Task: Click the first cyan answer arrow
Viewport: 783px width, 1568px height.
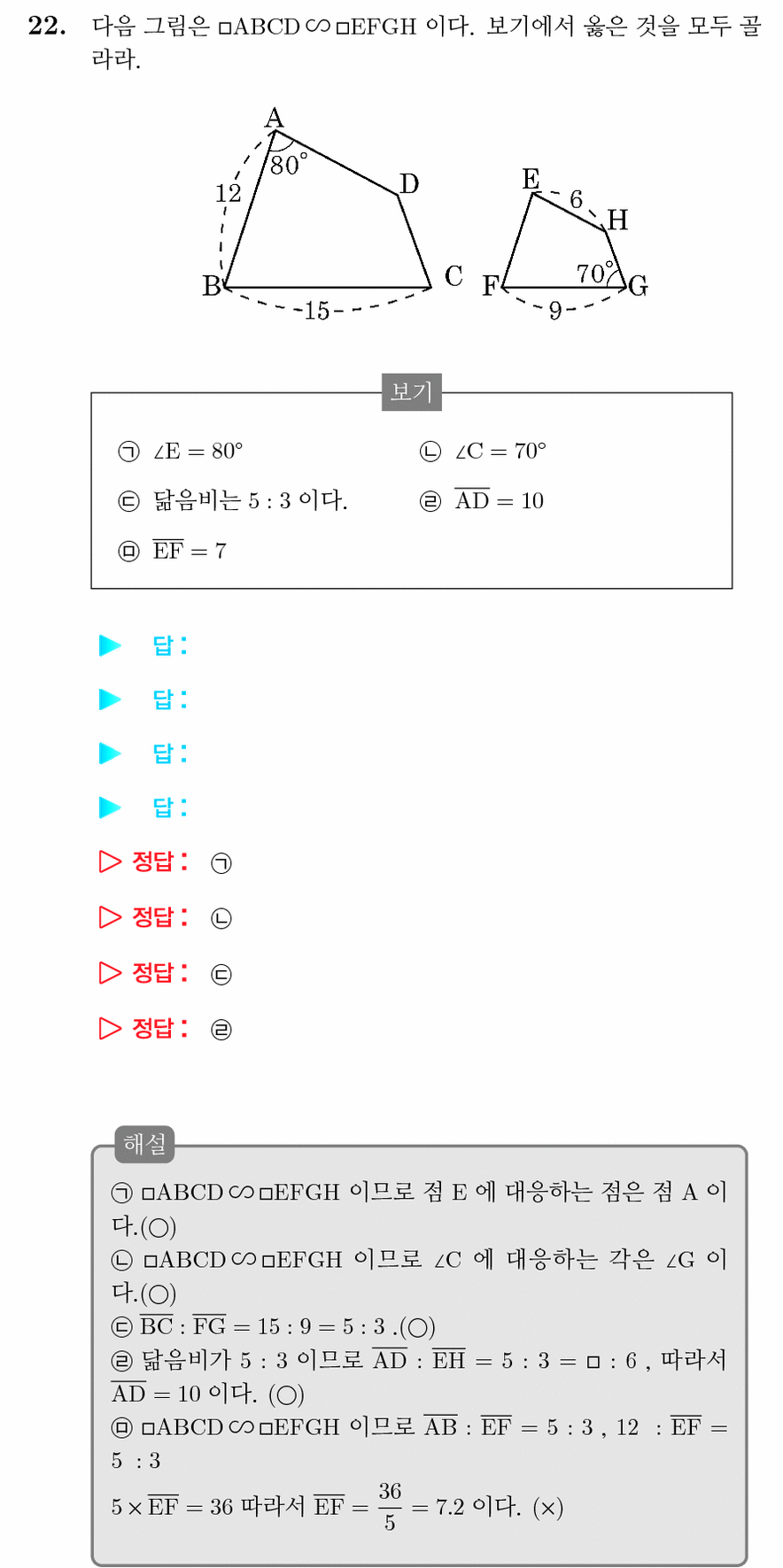Action: (110, 645)
